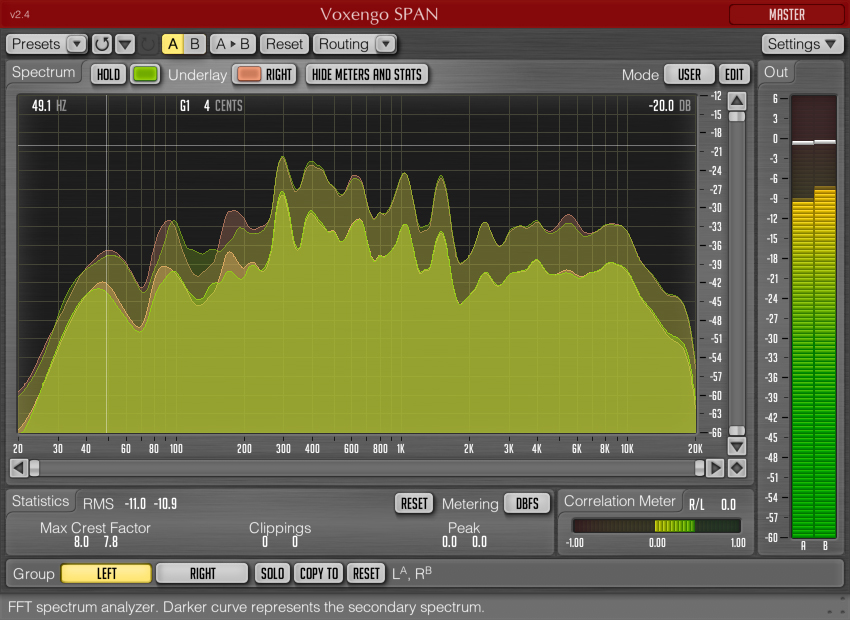
Task: Select the Statistics tab label
Action: (x=41, y=501)
